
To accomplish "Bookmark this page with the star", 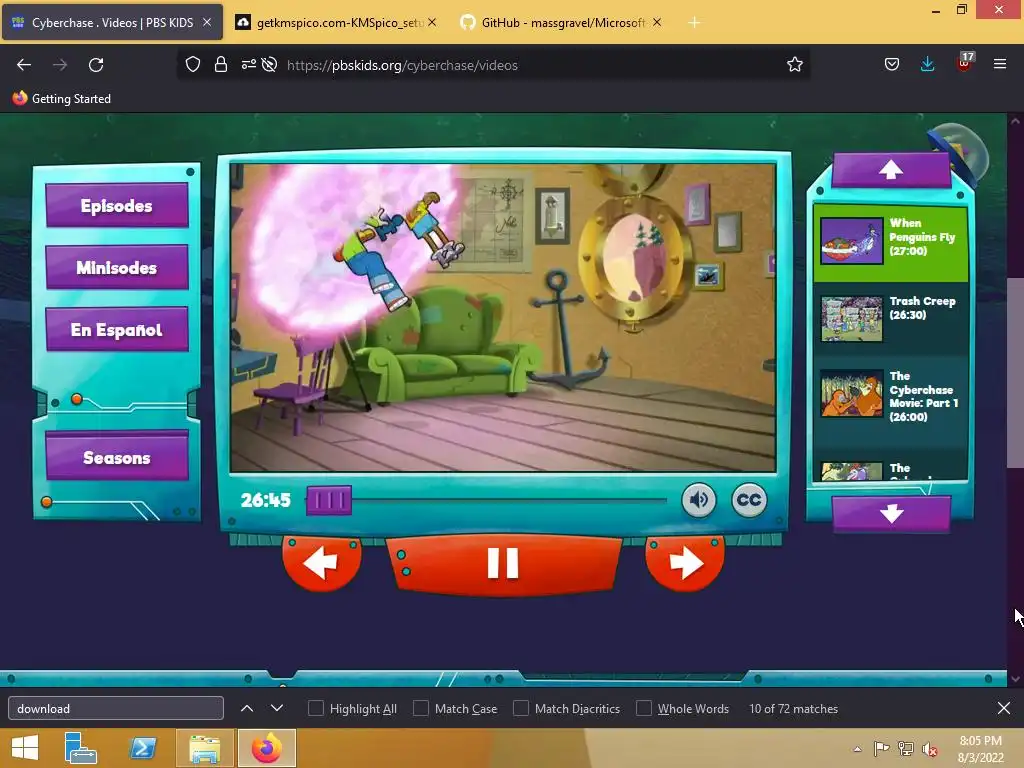I will coord(794,65).
